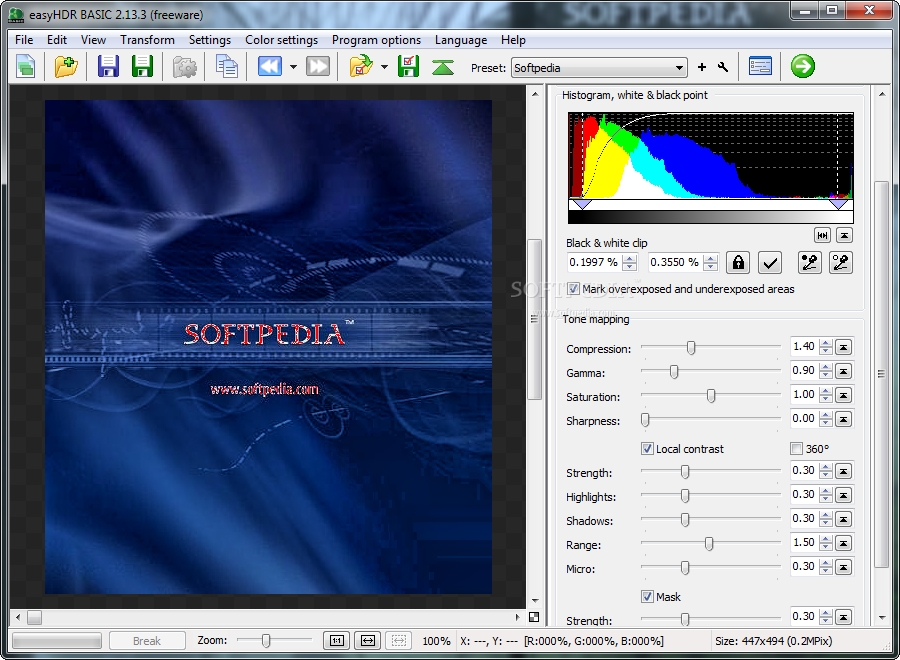This screenshot has height=660, width=900.
Task: Click the white clip percentage spinner arrows
Action: tap(711, 263)
